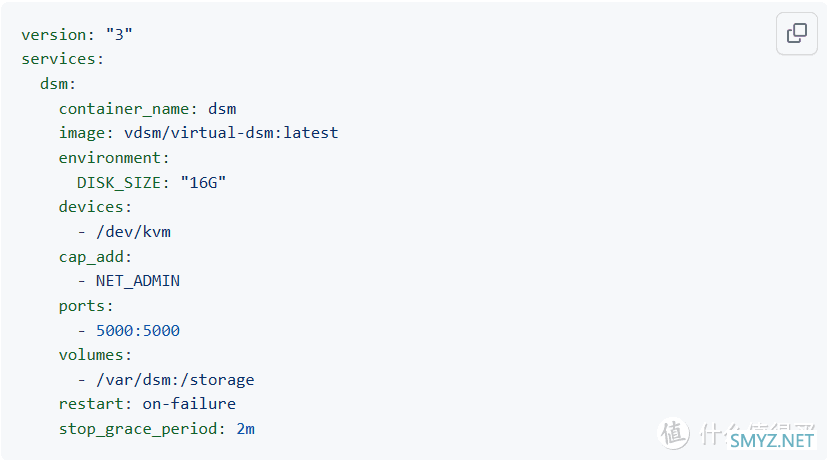The width and height of the screenshot is (827, 460).
Task: Click the services: key text
Action: coord(62,59)
